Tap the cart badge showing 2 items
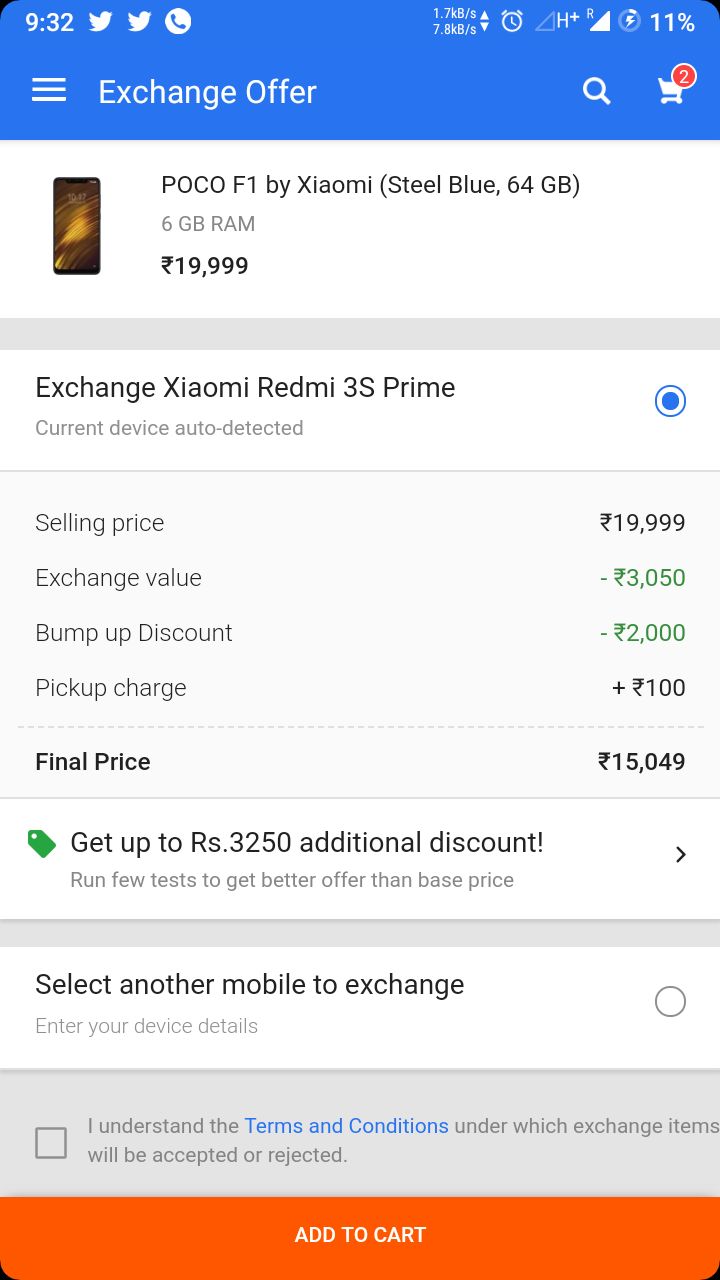This screenshot has width=720, height=1280. click(x=683, y=76)
